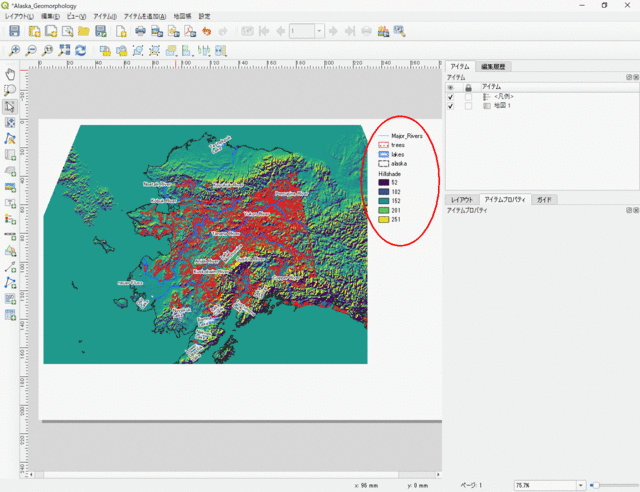640x492 pixels.
Task: Toggle visibility checkbox for <凡例> legend item
Action: click(450, 97)
